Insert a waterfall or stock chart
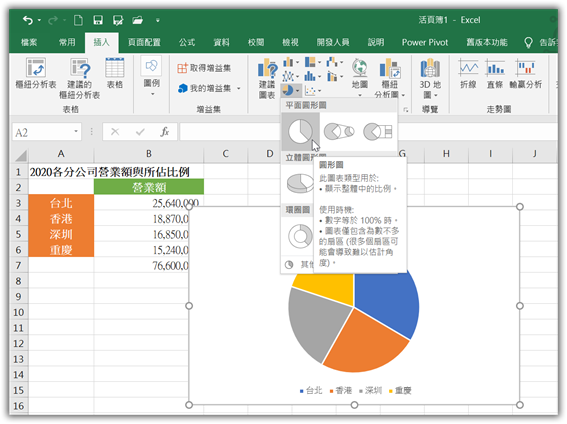Viewport: 567px width, 424px height. [334, 63]
